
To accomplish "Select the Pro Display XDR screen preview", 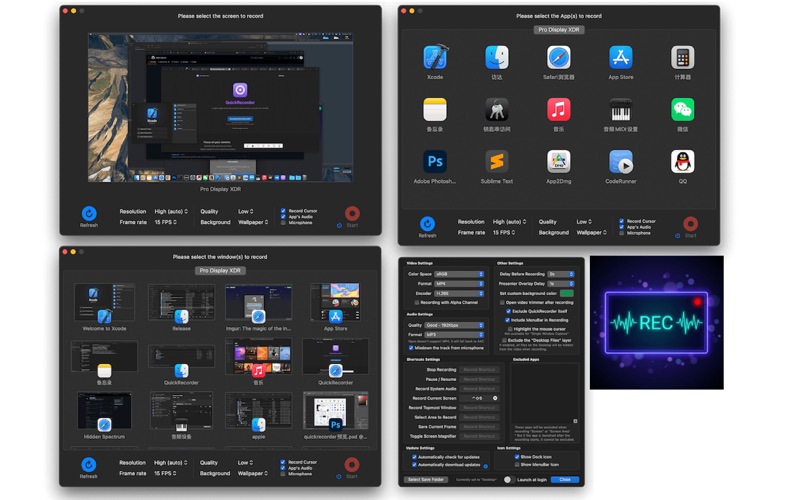I will [x=220, y=107].
